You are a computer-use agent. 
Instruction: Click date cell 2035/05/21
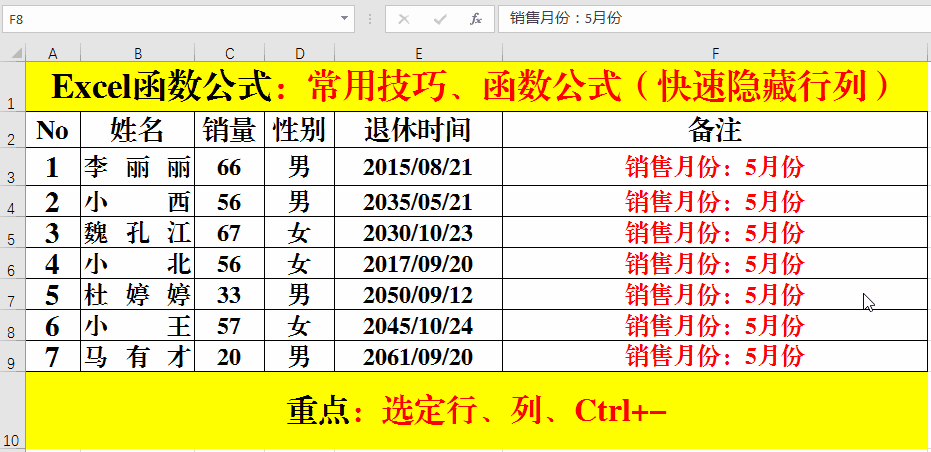[x=419, y=201]
